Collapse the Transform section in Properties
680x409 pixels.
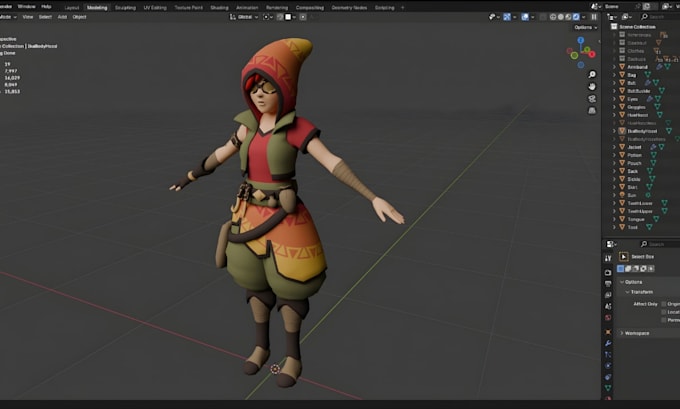[x=627, y=292]
